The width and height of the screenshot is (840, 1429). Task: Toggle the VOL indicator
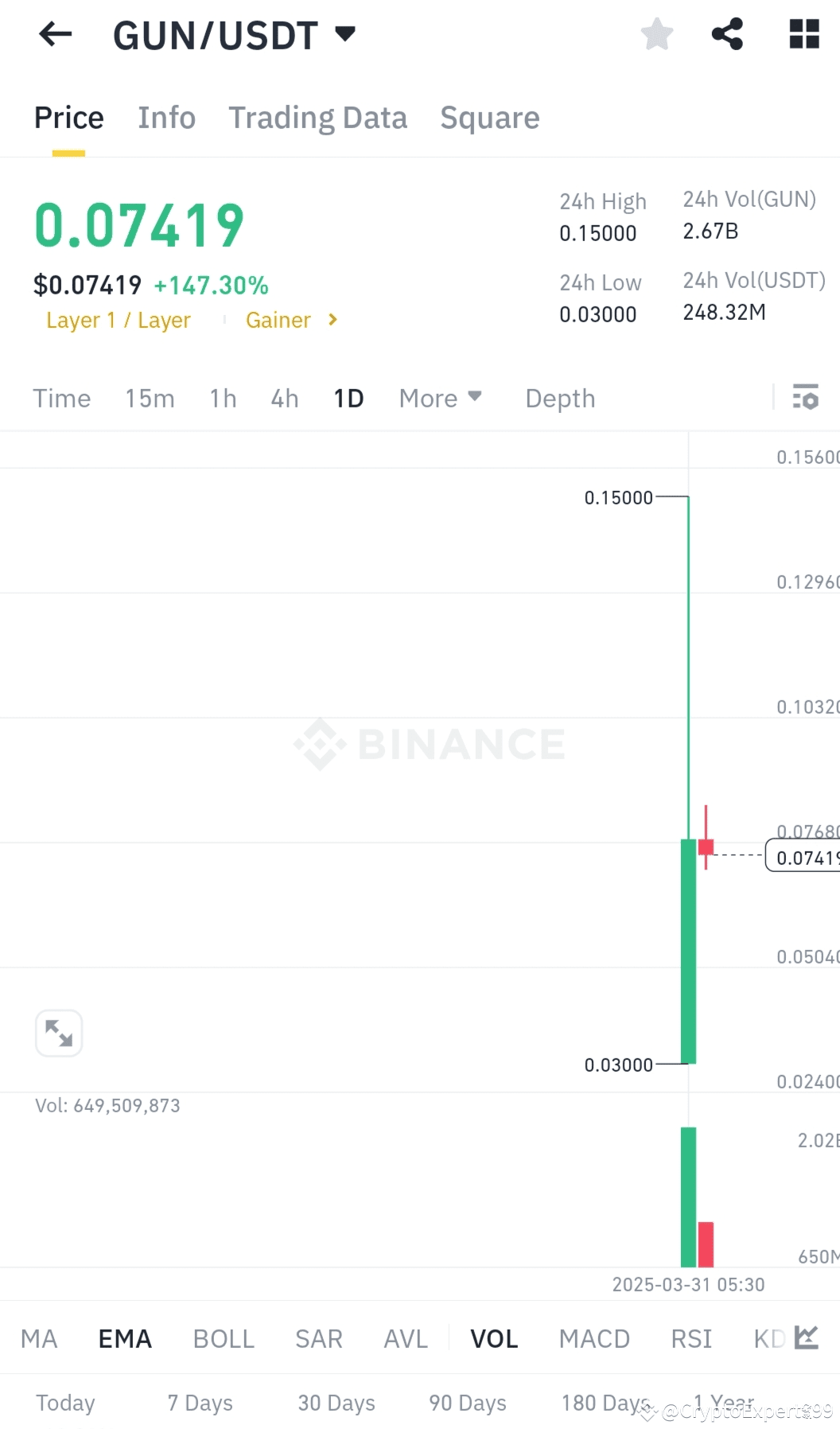(x=494, y=1338)
